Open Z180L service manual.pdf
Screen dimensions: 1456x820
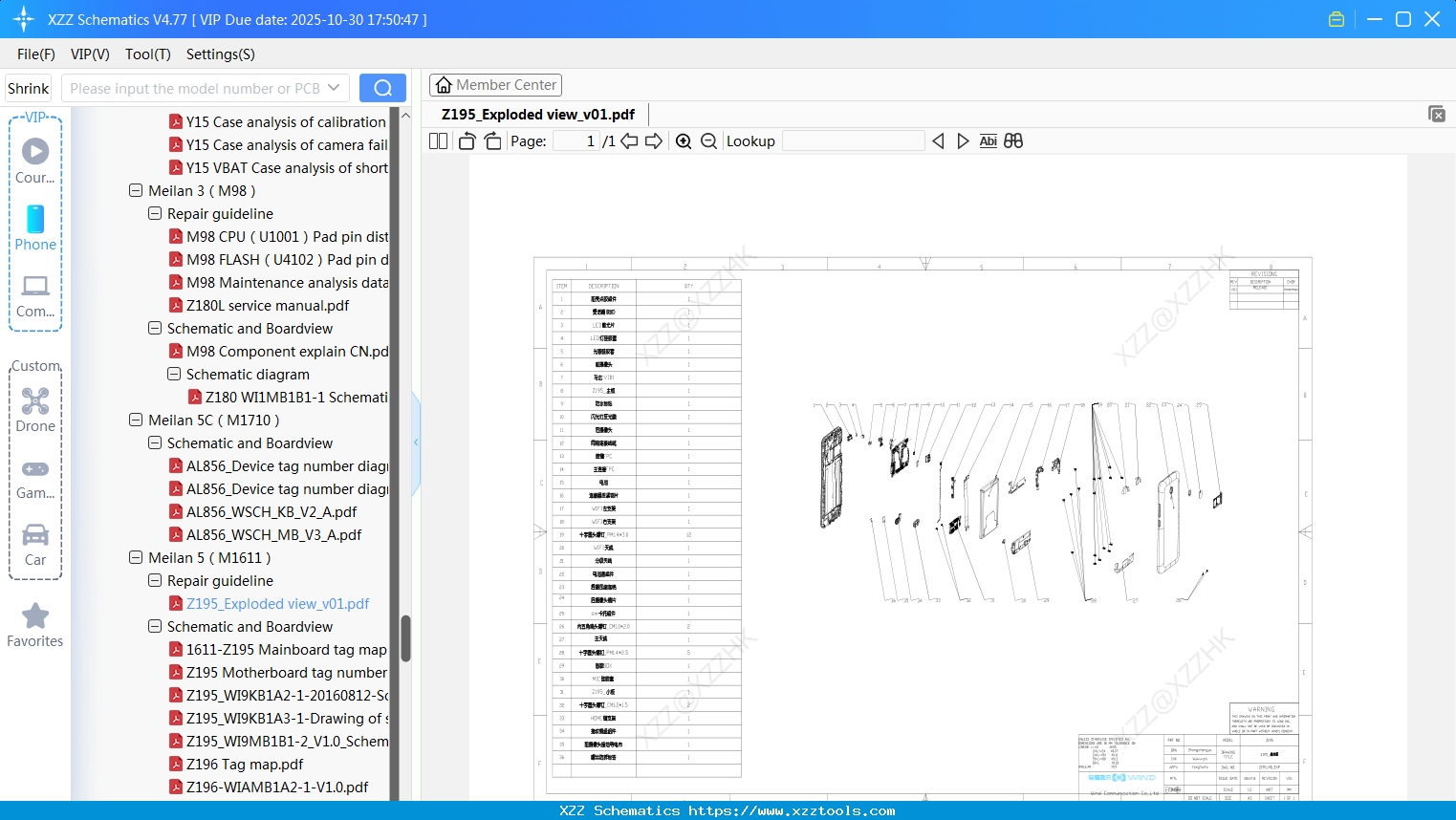click(268, 305)
